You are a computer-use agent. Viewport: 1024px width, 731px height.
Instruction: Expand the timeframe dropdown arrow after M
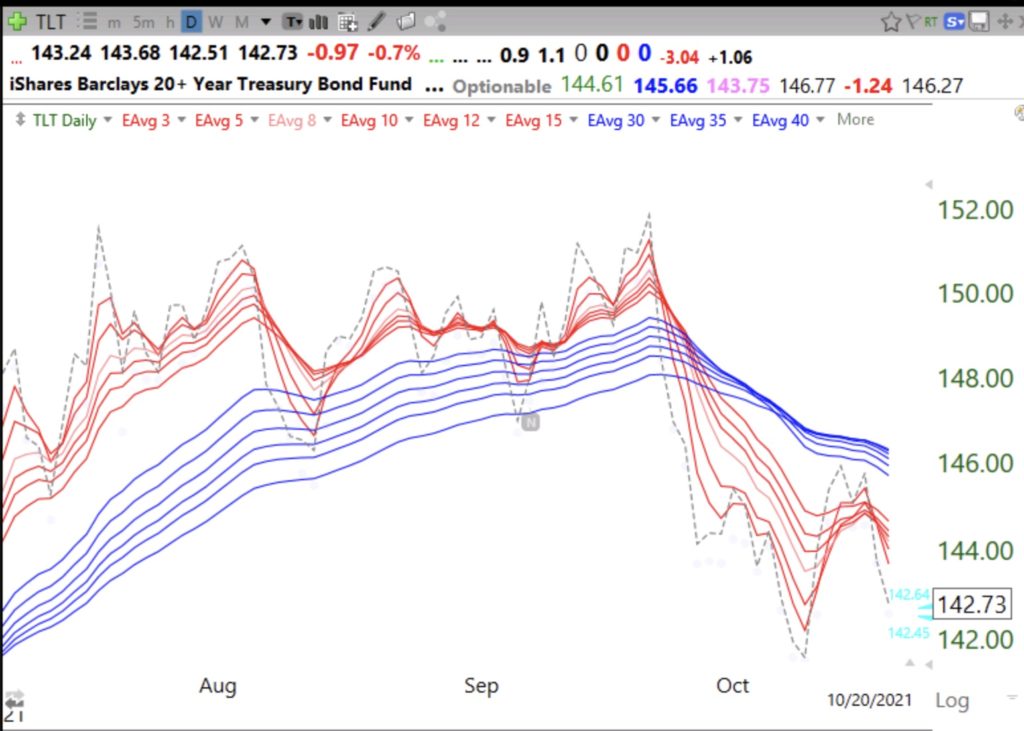click(x=265, y=21)
